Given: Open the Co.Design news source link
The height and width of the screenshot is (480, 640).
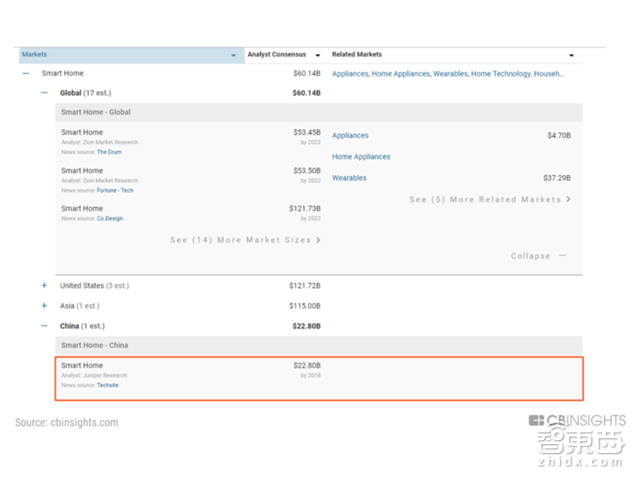Looking at the screenshot, I should [x=110, y=218].
